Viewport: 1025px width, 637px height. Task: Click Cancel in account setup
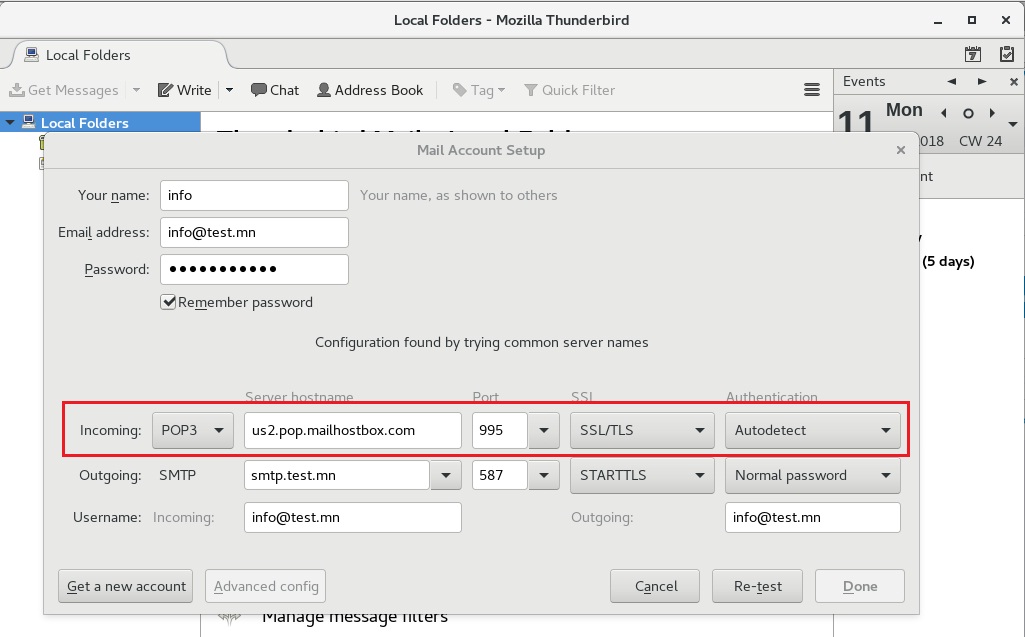point(655,586)
